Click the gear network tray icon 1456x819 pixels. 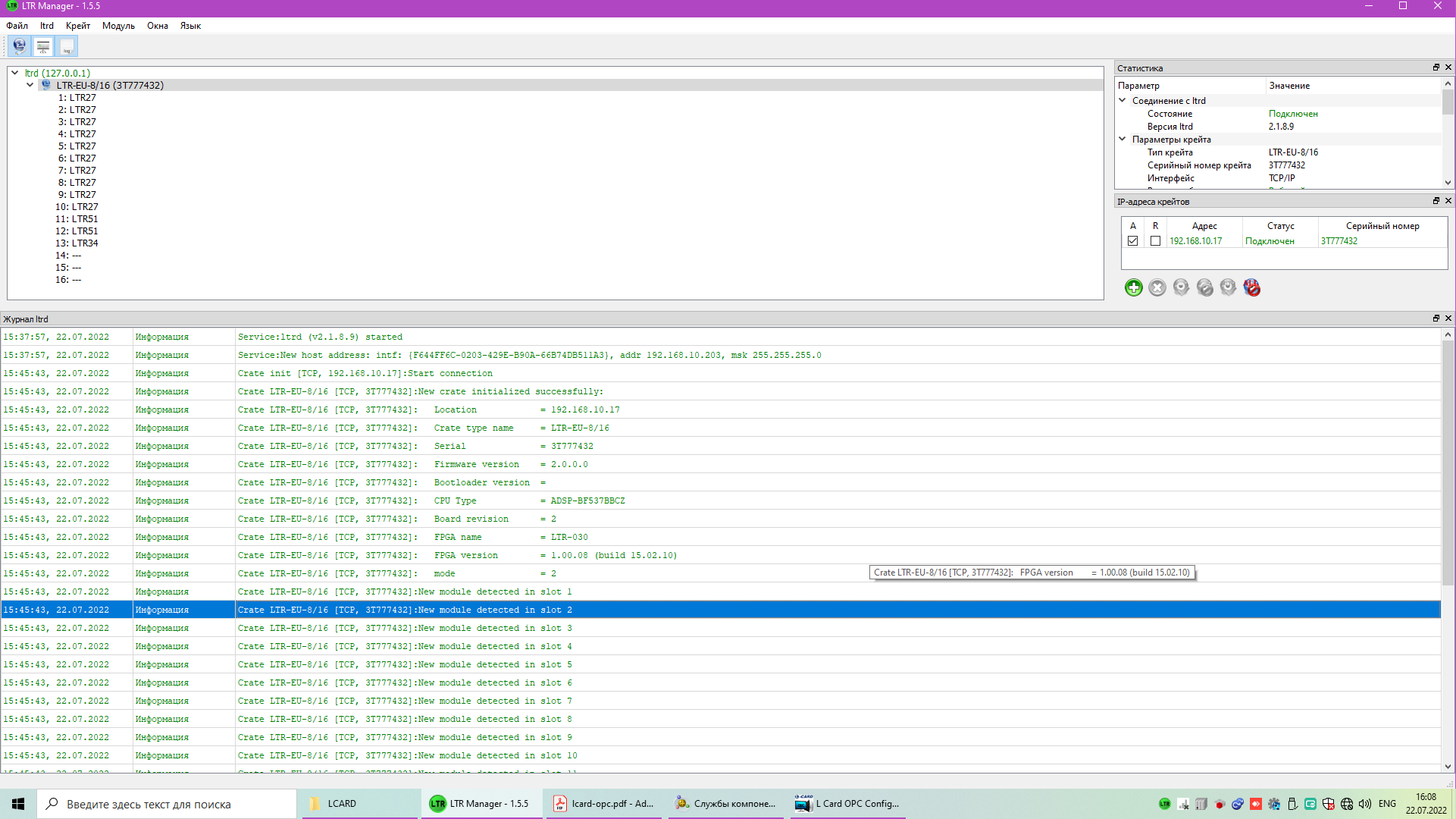tap(1274, 804)
